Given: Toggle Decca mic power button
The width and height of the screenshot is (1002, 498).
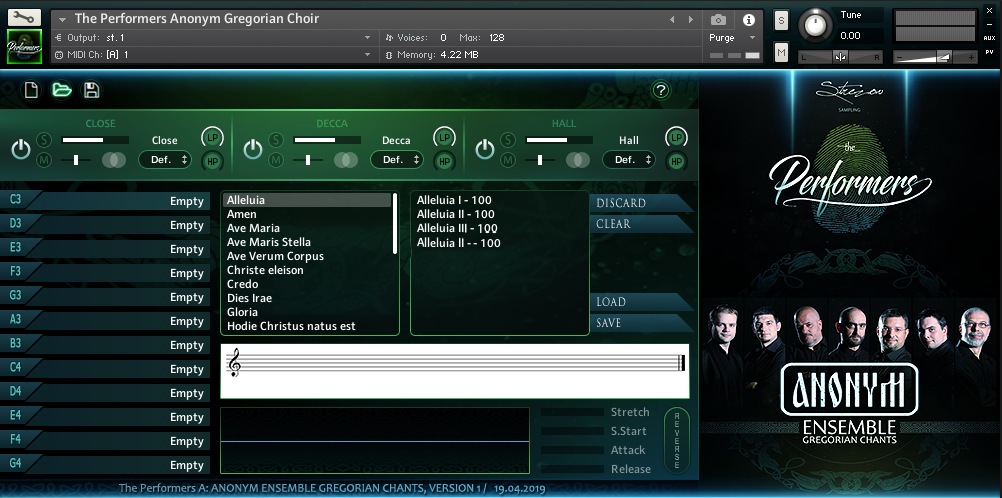Looking at the screenshot, I should [x=253, y=150].
